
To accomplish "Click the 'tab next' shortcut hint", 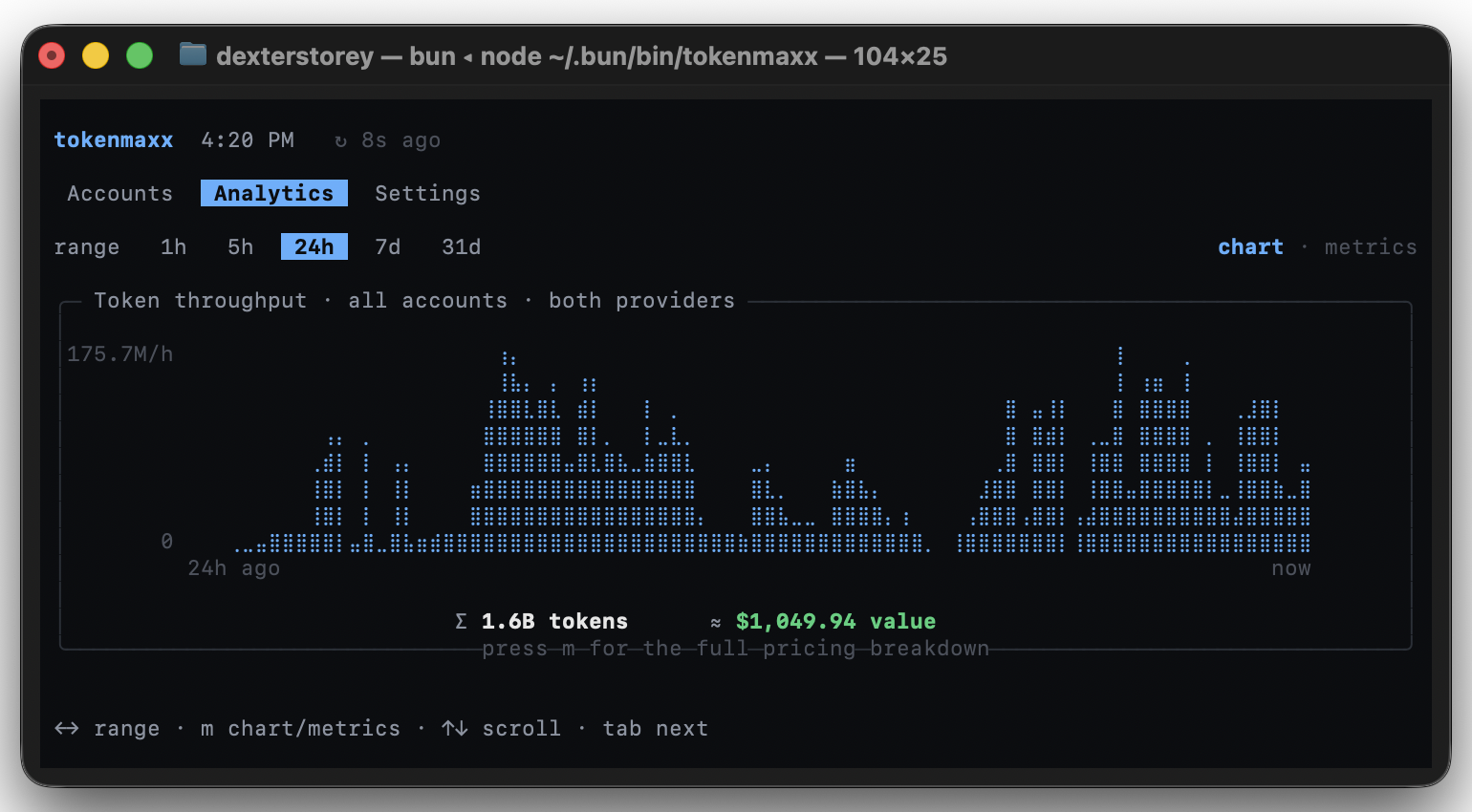I will (x=655, y=728).
